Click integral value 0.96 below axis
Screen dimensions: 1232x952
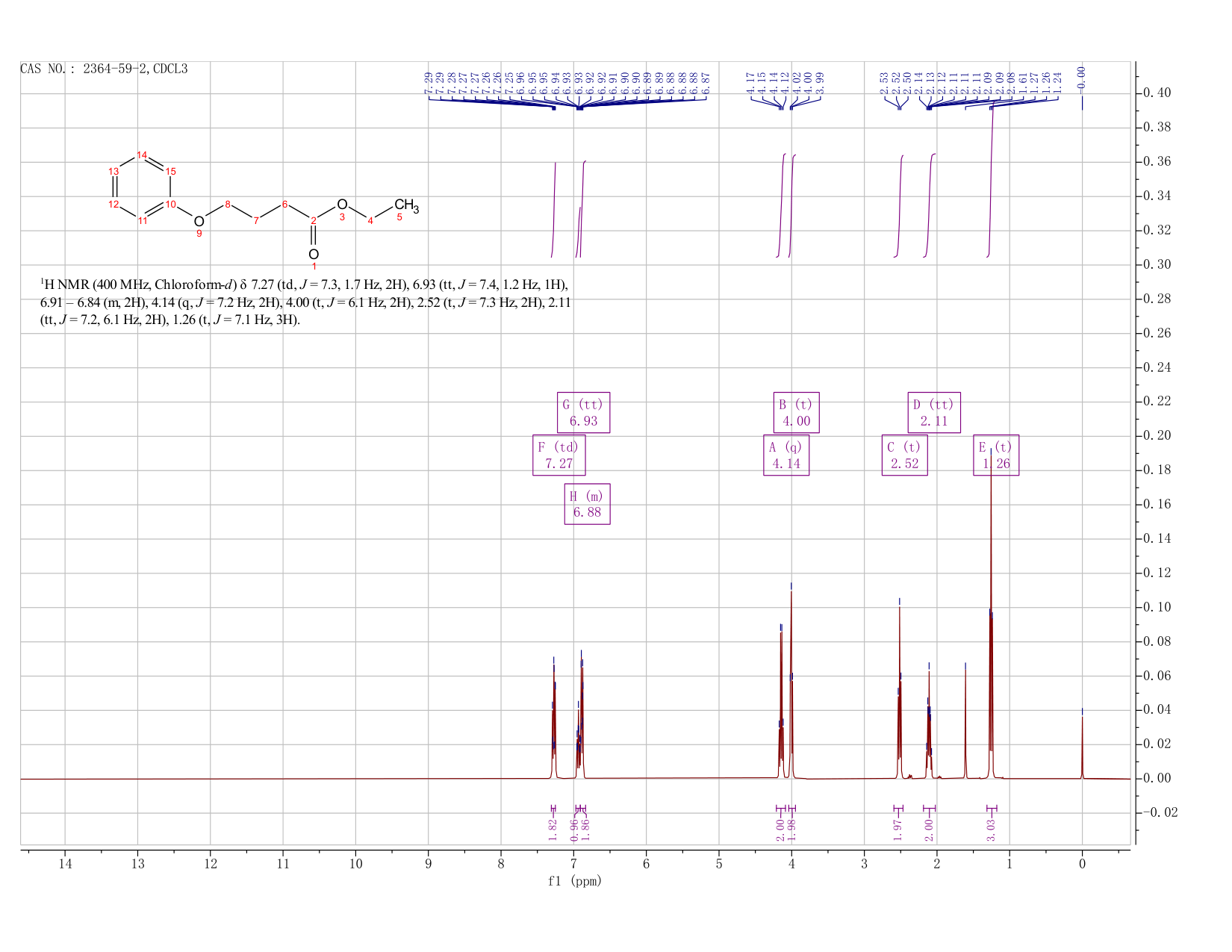click(574, 829)
